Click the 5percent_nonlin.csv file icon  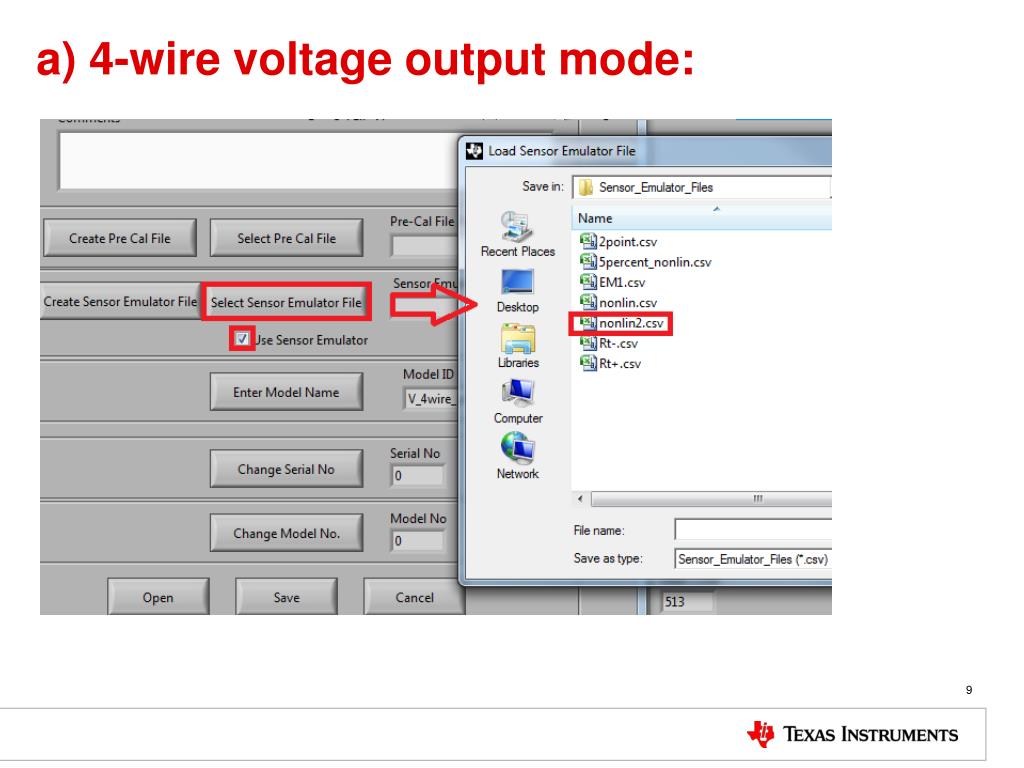588,261
